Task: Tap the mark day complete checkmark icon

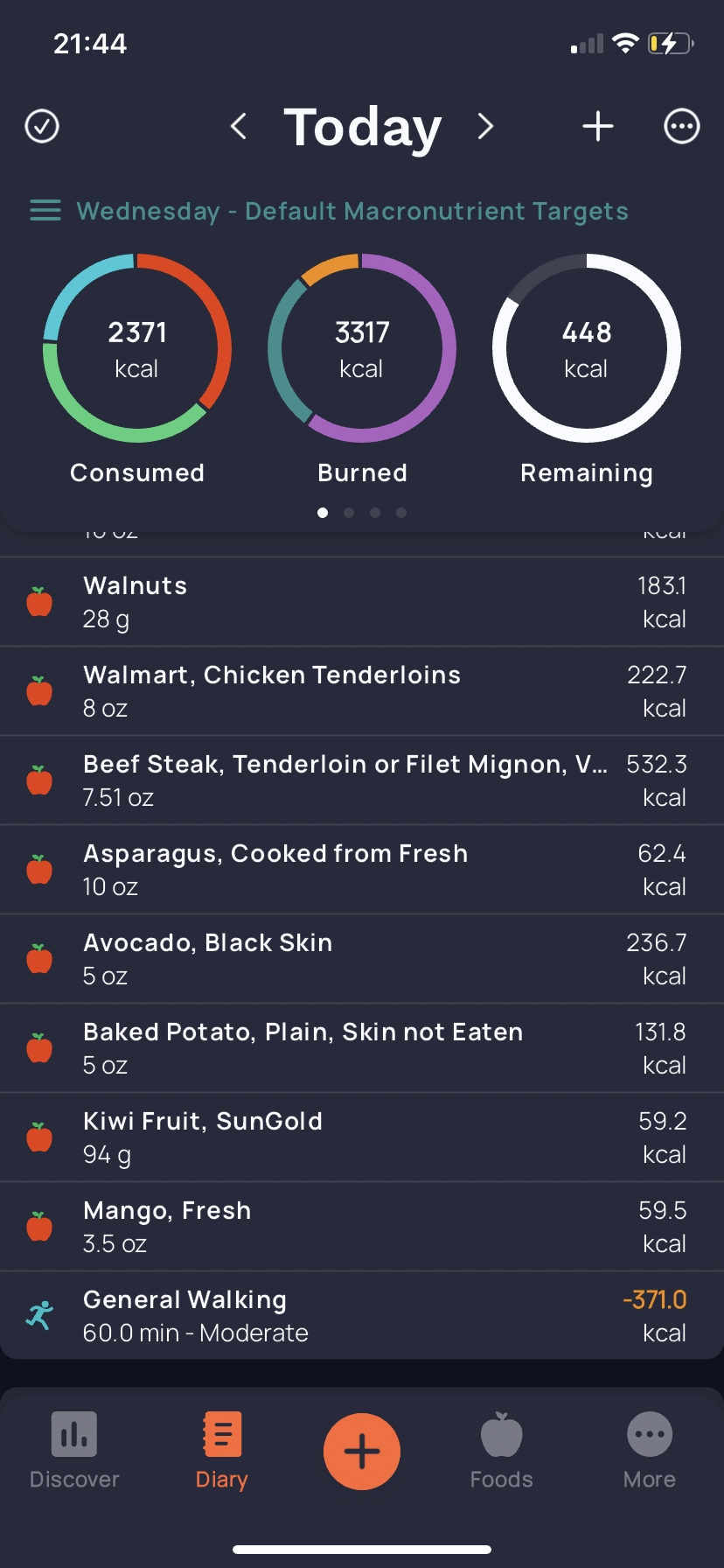Action: (42, 126)
